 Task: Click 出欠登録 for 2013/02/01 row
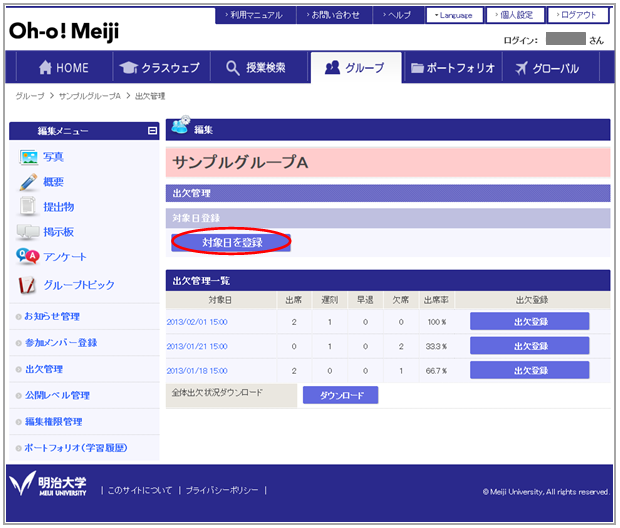[530, 322]
